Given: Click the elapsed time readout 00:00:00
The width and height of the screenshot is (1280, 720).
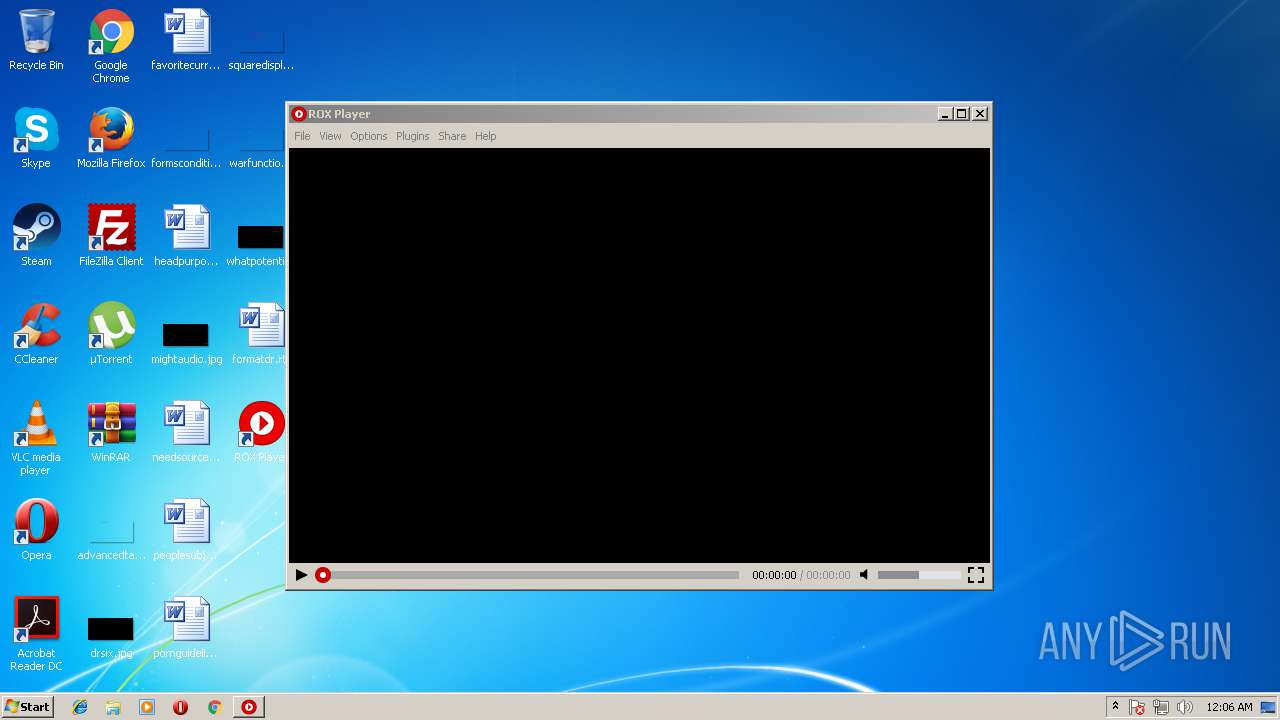Looking at the screenshot, I should (774, 575).
